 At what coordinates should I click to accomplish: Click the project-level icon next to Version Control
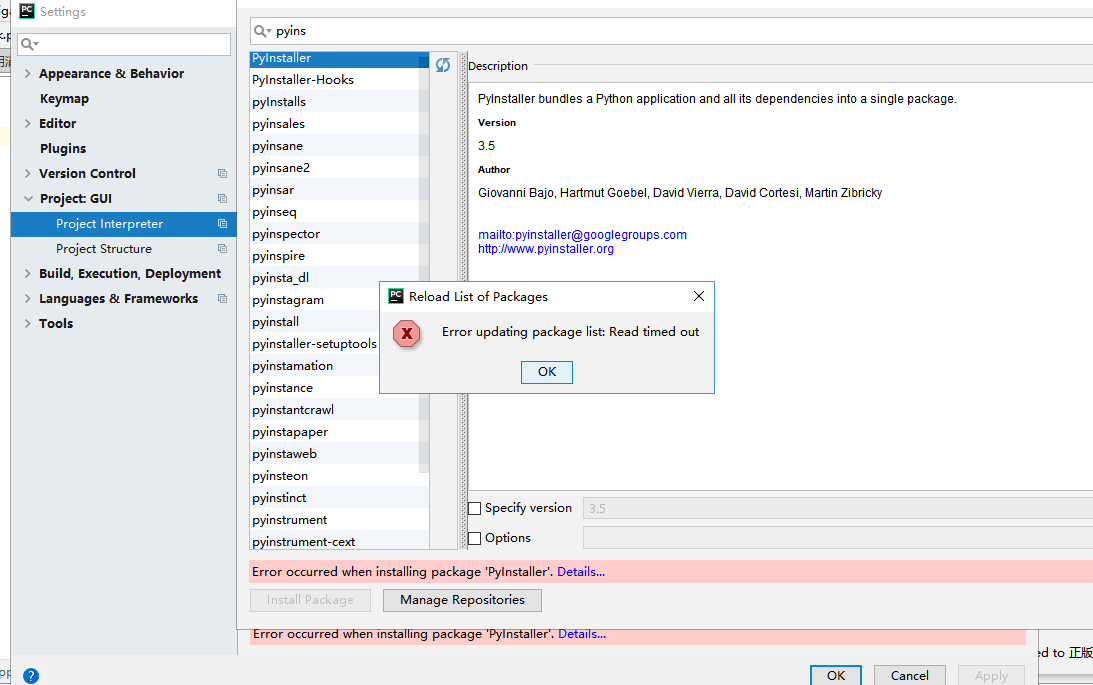pyautogui.click(x=222, y=174)
